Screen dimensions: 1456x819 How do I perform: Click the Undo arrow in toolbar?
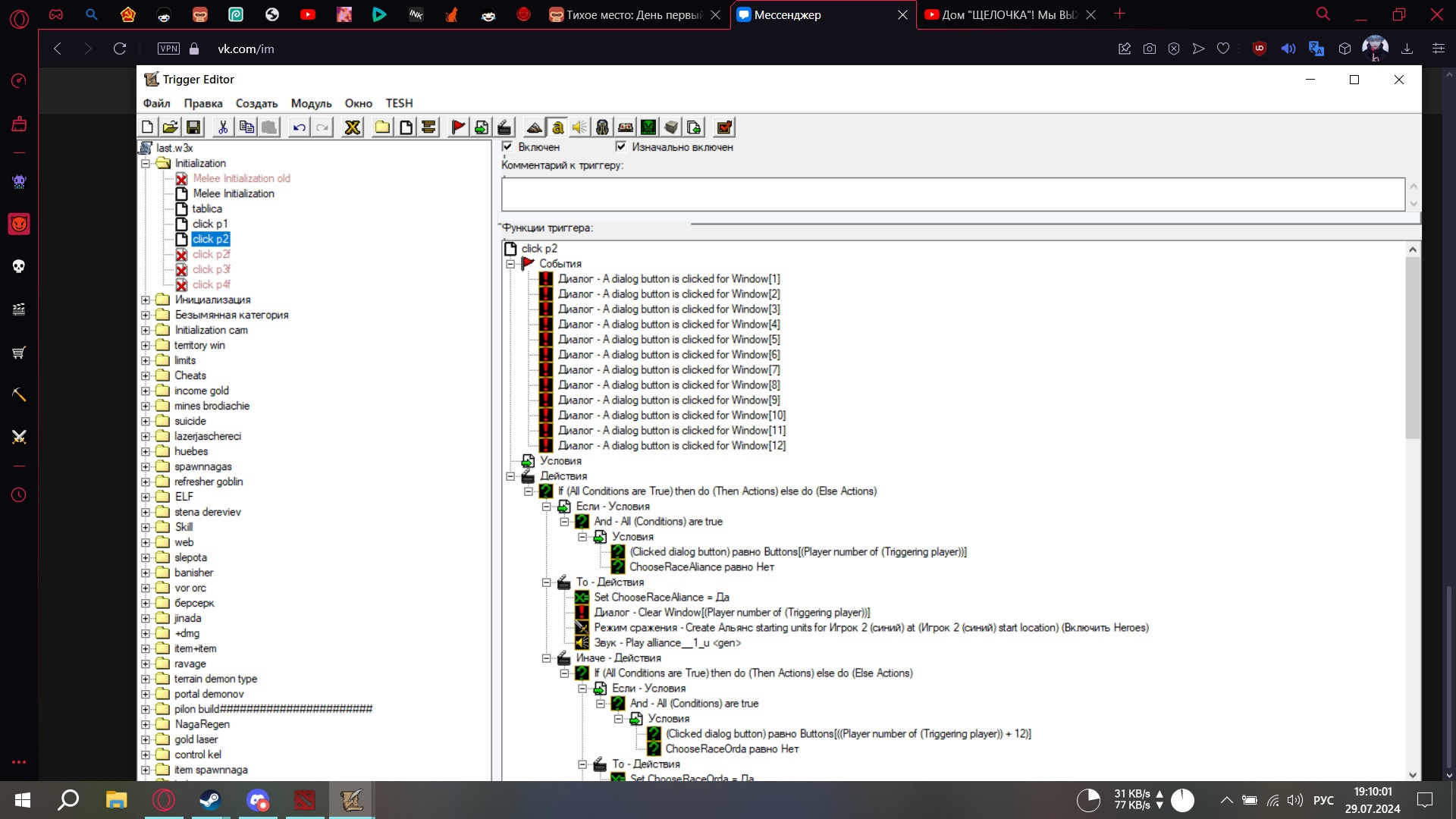[x=300, y=127]
